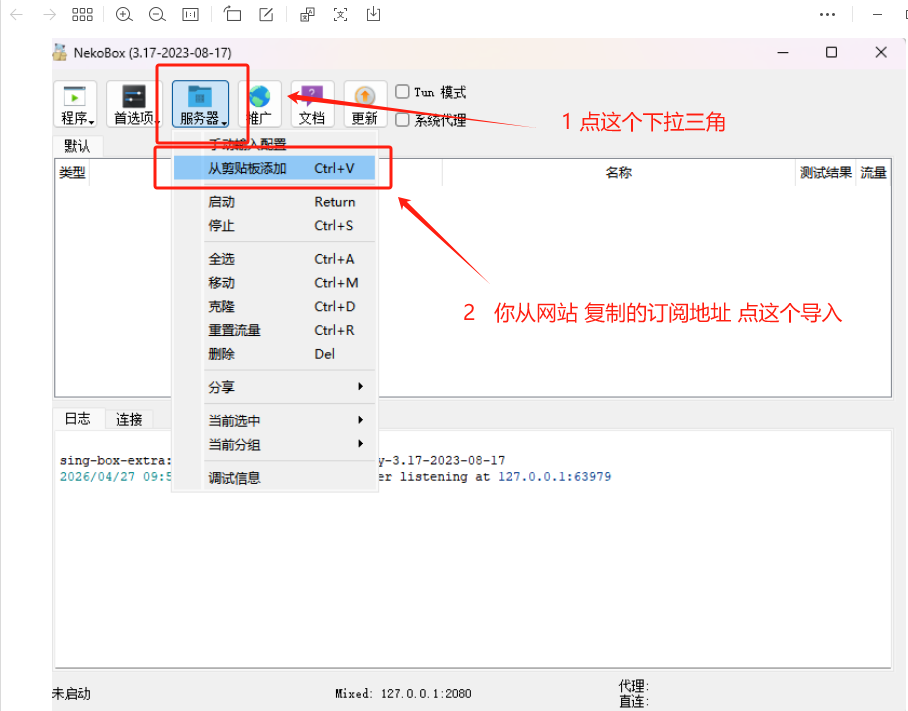908x711 pixels.
Task: Rotate the image with the rotate icon
Action: click(x=232, y=14)
